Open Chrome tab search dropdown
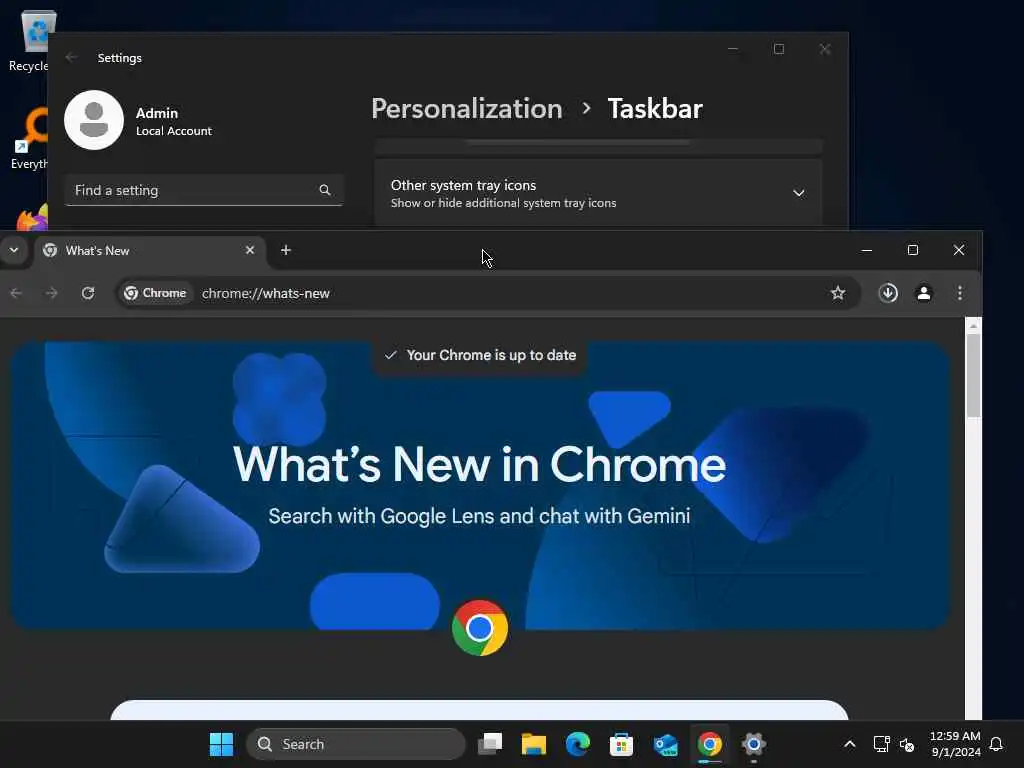 pyautogui.click(x=14, y=250)
